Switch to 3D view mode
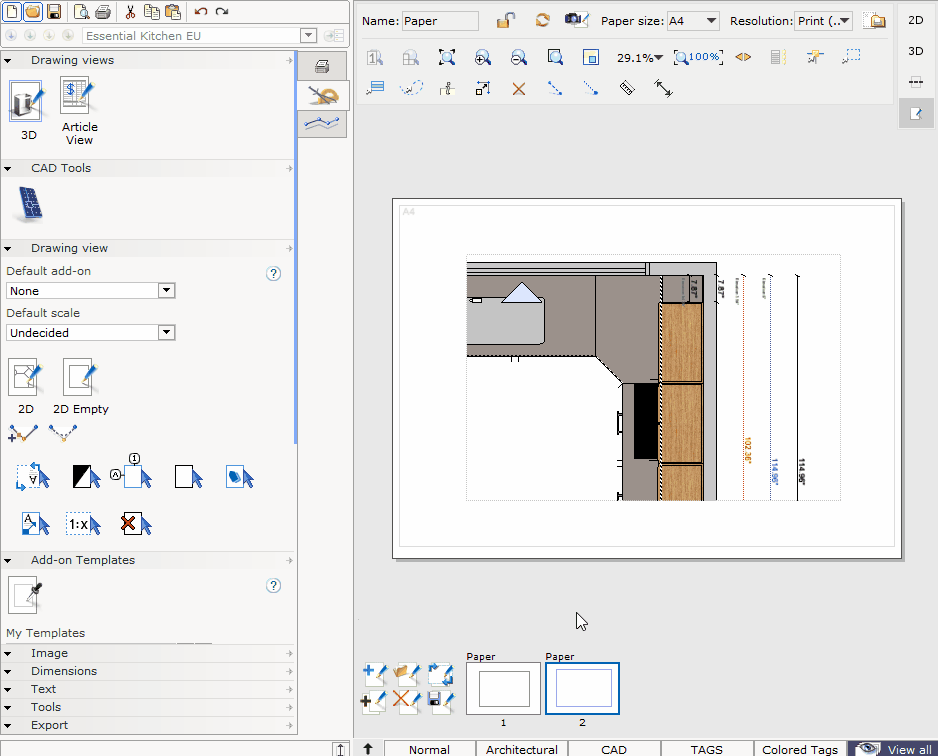Screen dimensions: 938x756 pos(915,51)
